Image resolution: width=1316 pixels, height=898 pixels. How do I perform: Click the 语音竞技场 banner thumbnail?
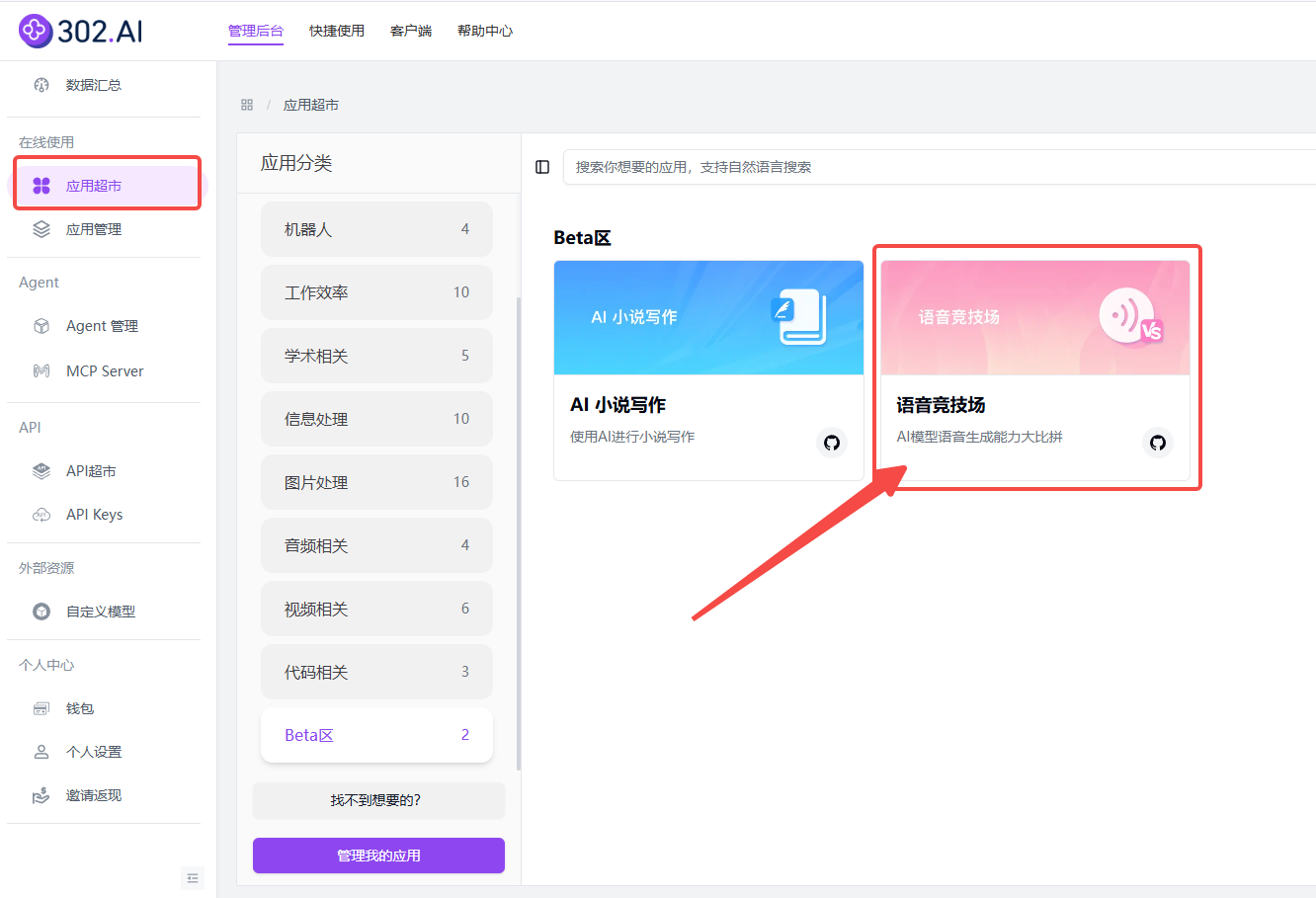(1034, 318)
